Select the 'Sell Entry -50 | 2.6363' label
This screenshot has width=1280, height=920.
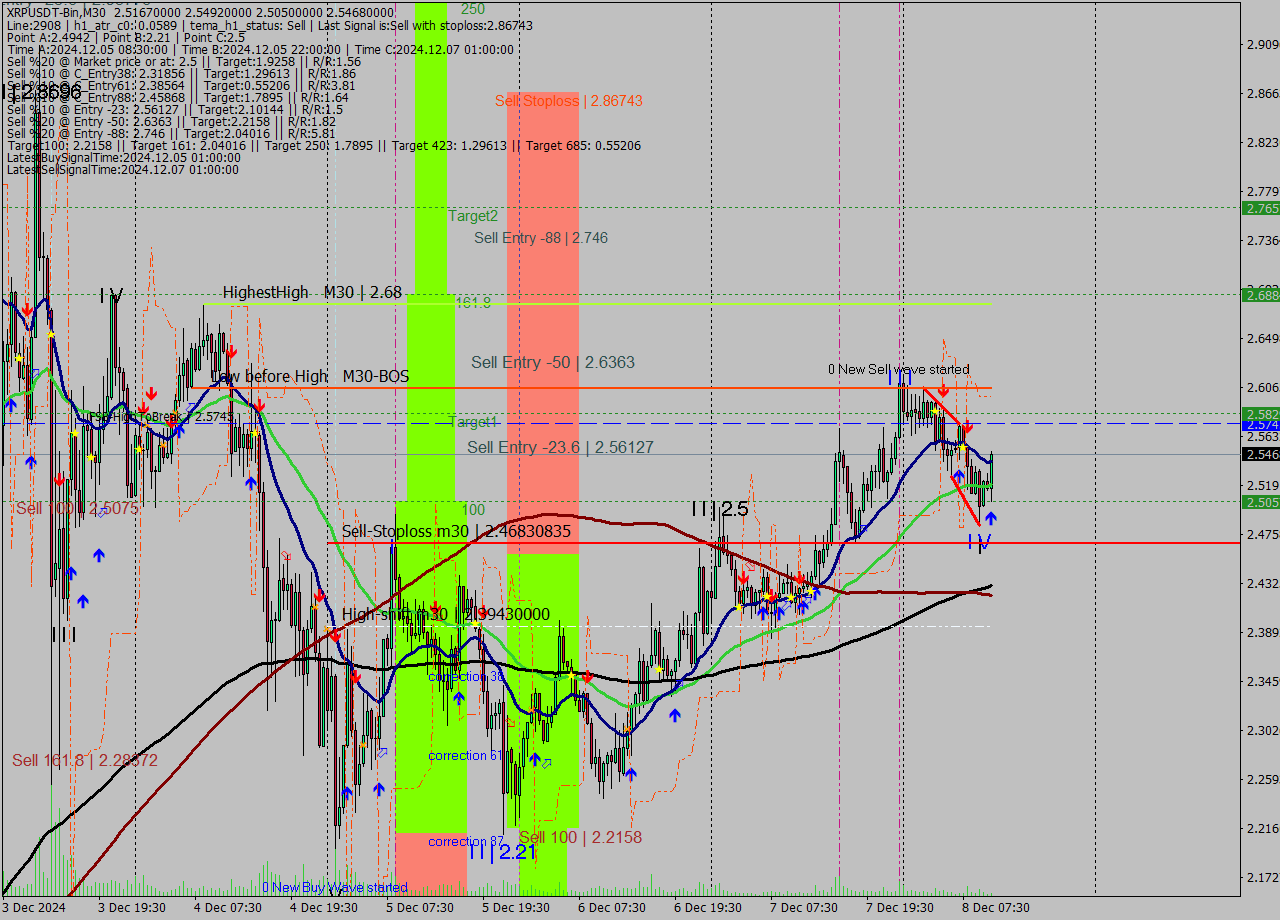pyautogui.click(x=553, y=362)
